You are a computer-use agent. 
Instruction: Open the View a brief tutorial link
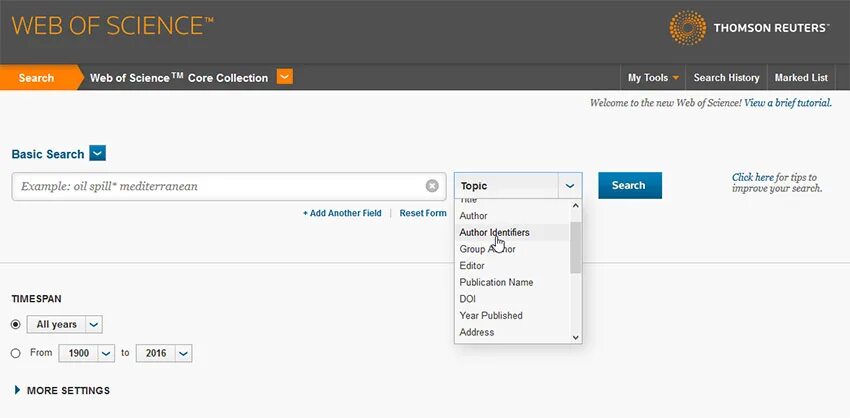[x=788, y=102]
